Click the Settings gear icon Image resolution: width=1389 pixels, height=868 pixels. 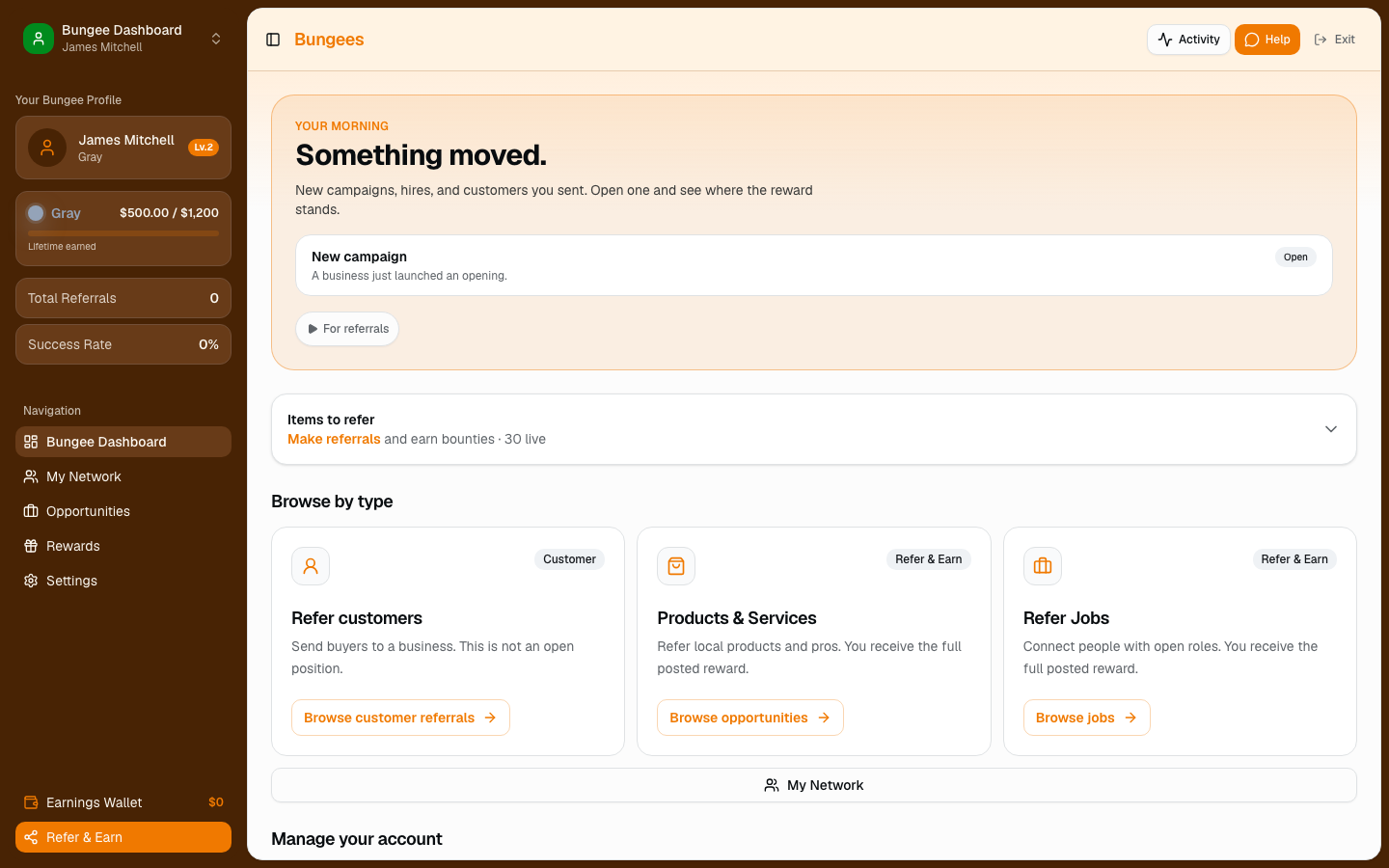click(x=31, y=581)
